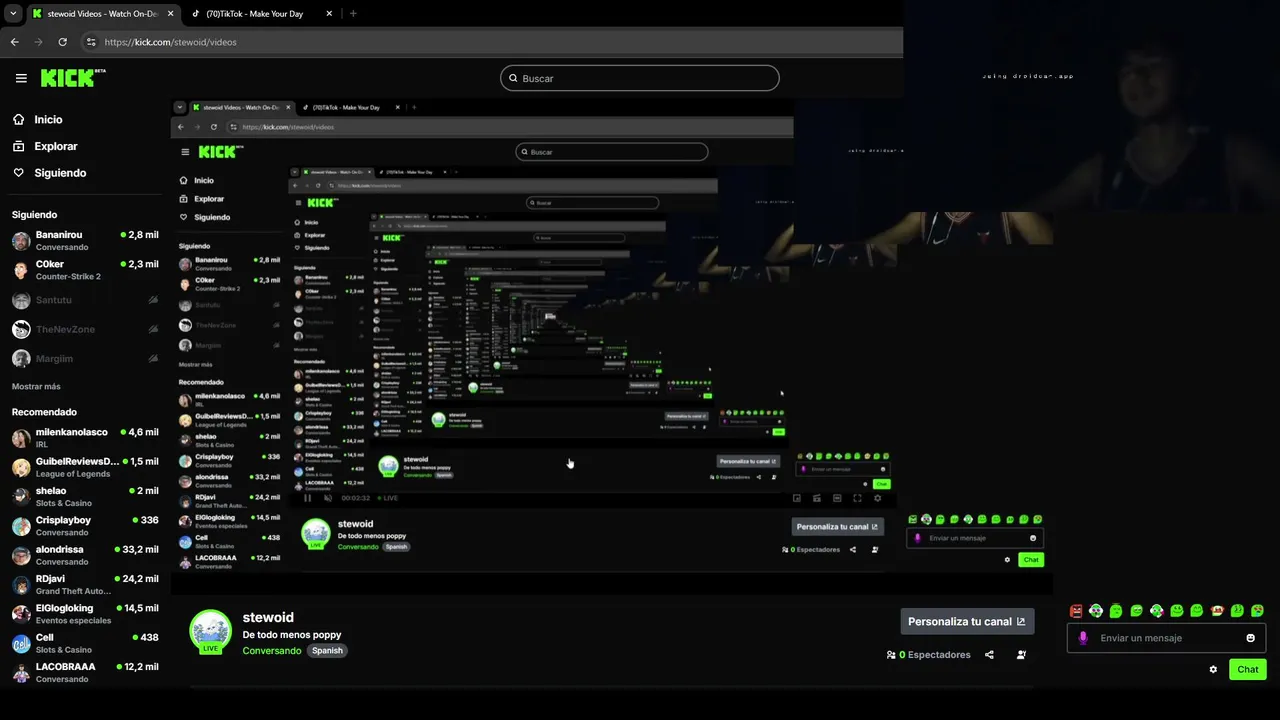Open the hamburger sidebar menu
The width and height of the screenshot is (1280, 720).
pyautogui.click(x=21, y=78)
